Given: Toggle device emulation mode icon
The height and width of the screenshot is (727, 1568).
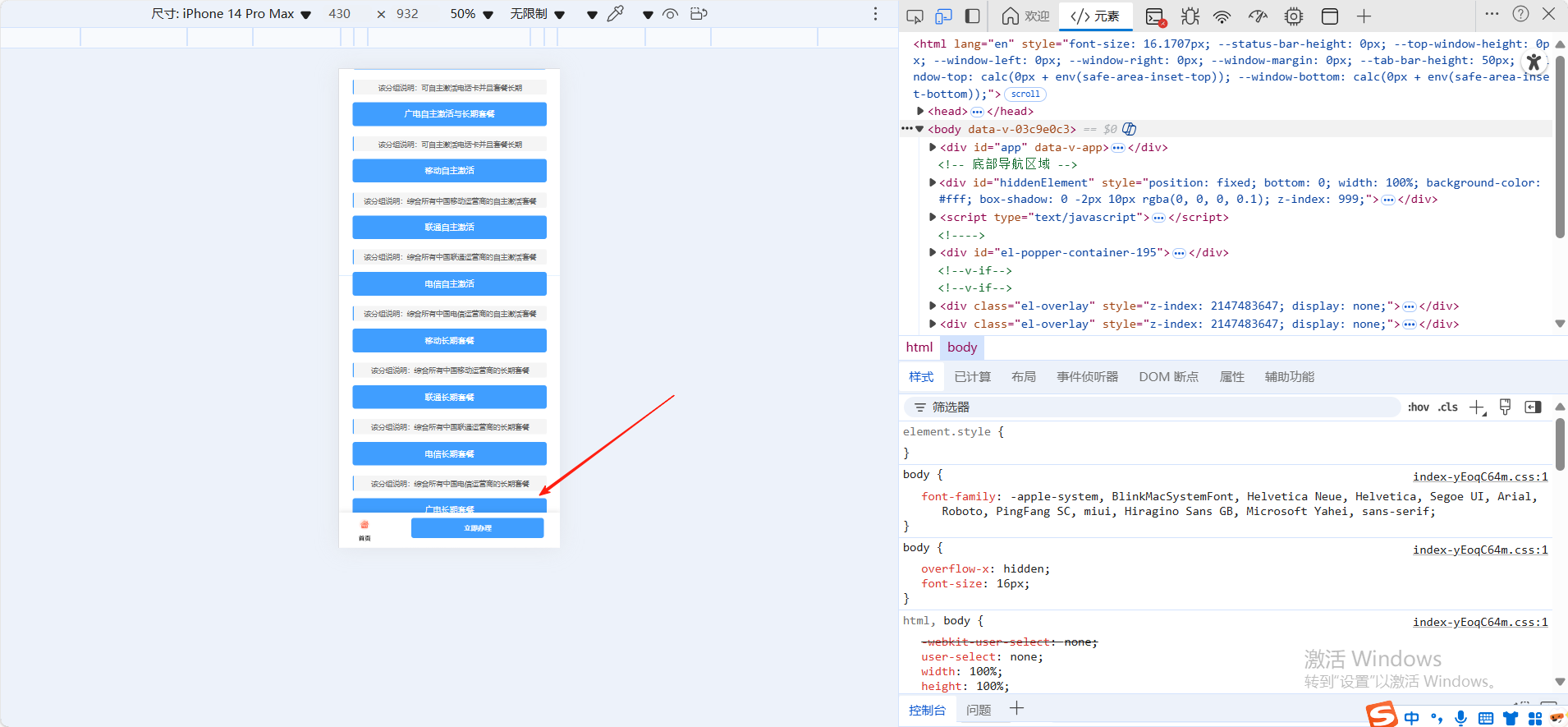Looking at the screenshot, I should click(944, 16).
